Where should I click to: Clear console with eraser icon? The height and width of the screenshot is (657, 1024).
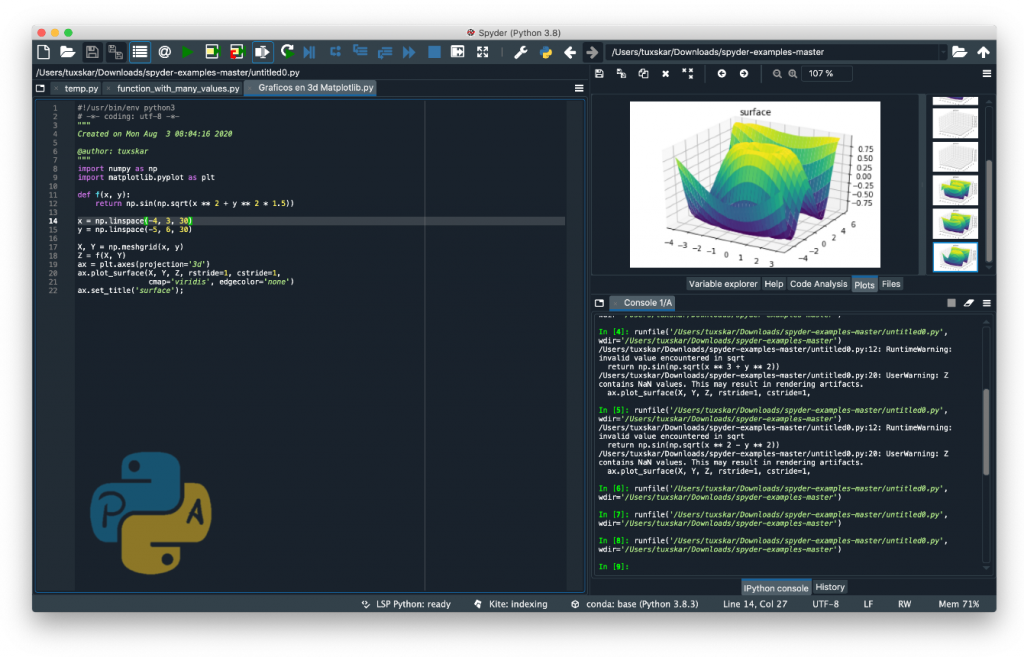(969, 303)
